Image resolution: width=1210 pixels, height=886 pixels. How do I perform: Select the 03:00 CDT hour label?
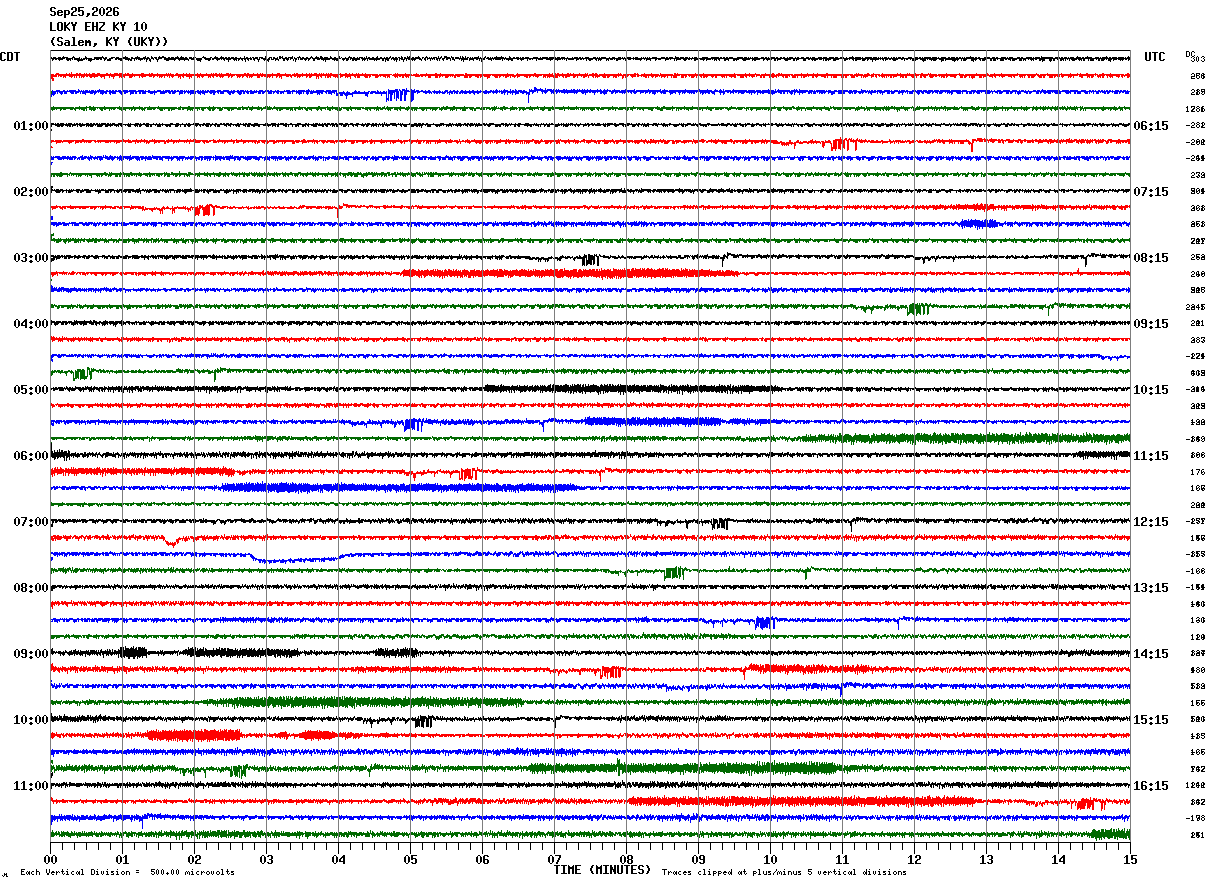click(31, 258)
